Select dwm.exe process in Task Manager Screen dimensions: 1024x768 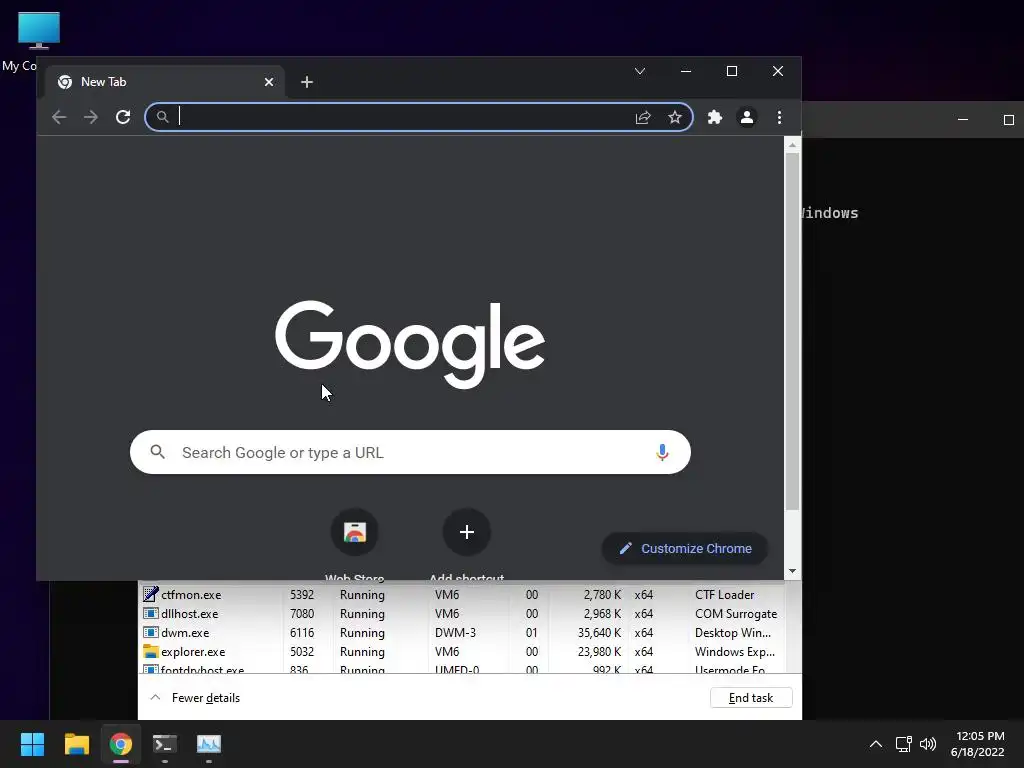click(462, 633)
